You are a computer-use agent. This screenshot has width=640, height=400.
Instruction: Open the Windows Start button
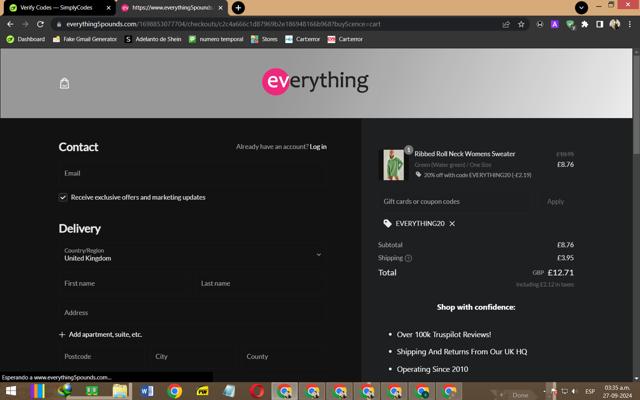(11, 391)
